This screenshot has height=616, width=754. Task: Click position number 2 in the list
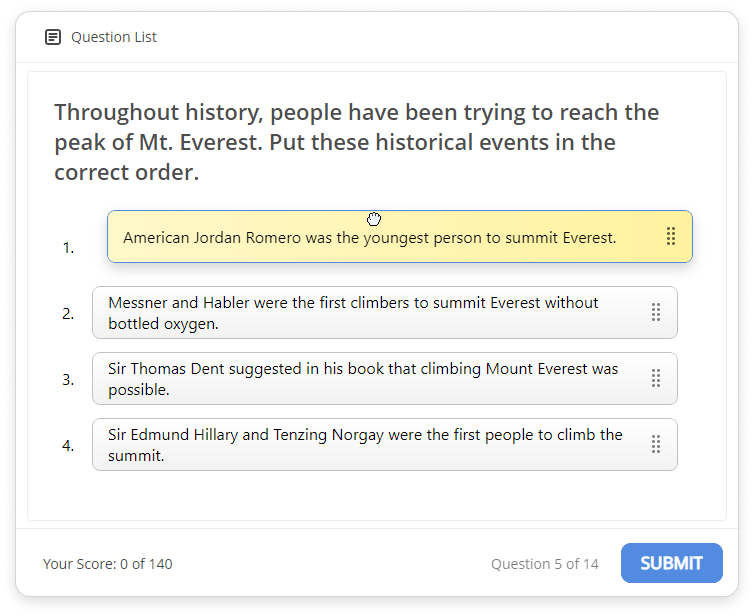68,313
